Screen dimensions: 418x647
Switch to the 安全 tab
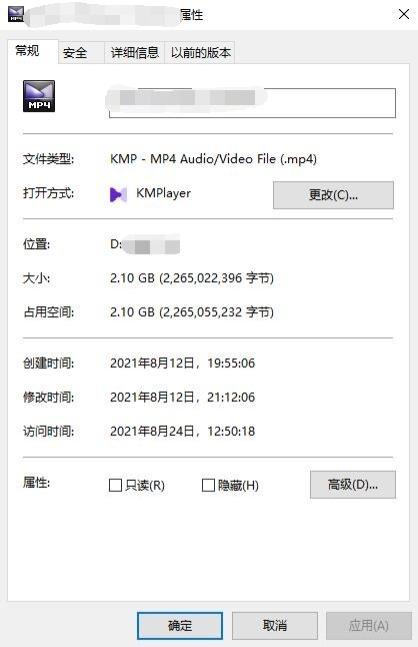click(81, 53)
